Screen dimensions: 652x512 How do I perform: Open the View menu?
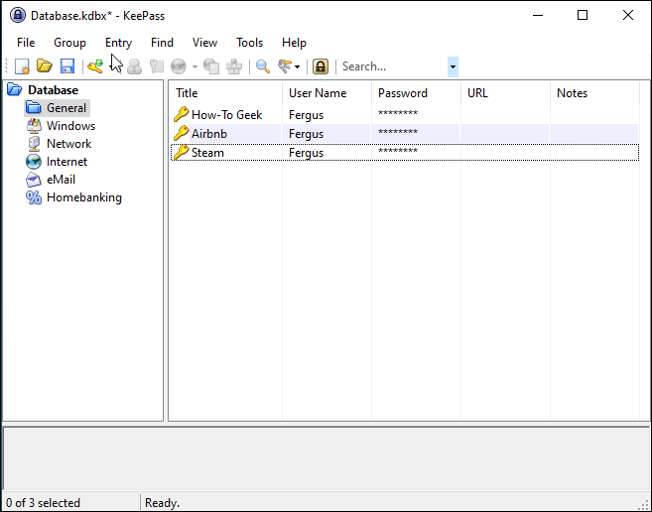(x=205, y=43)
